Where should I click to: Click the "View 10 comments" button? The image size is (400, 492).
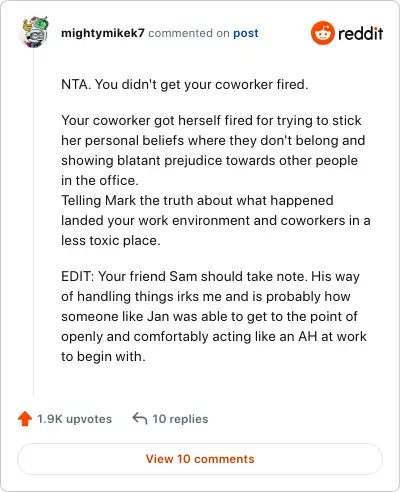(x=200, y=459)
